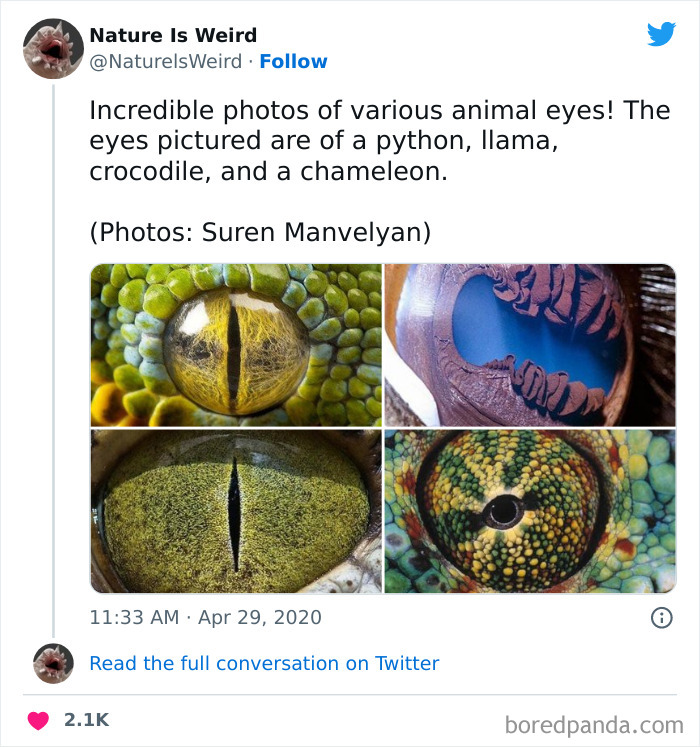The height and width of the screenshot is (747, 700).
Task: Click the @NatureIsWeird handle
Action: 165,61
